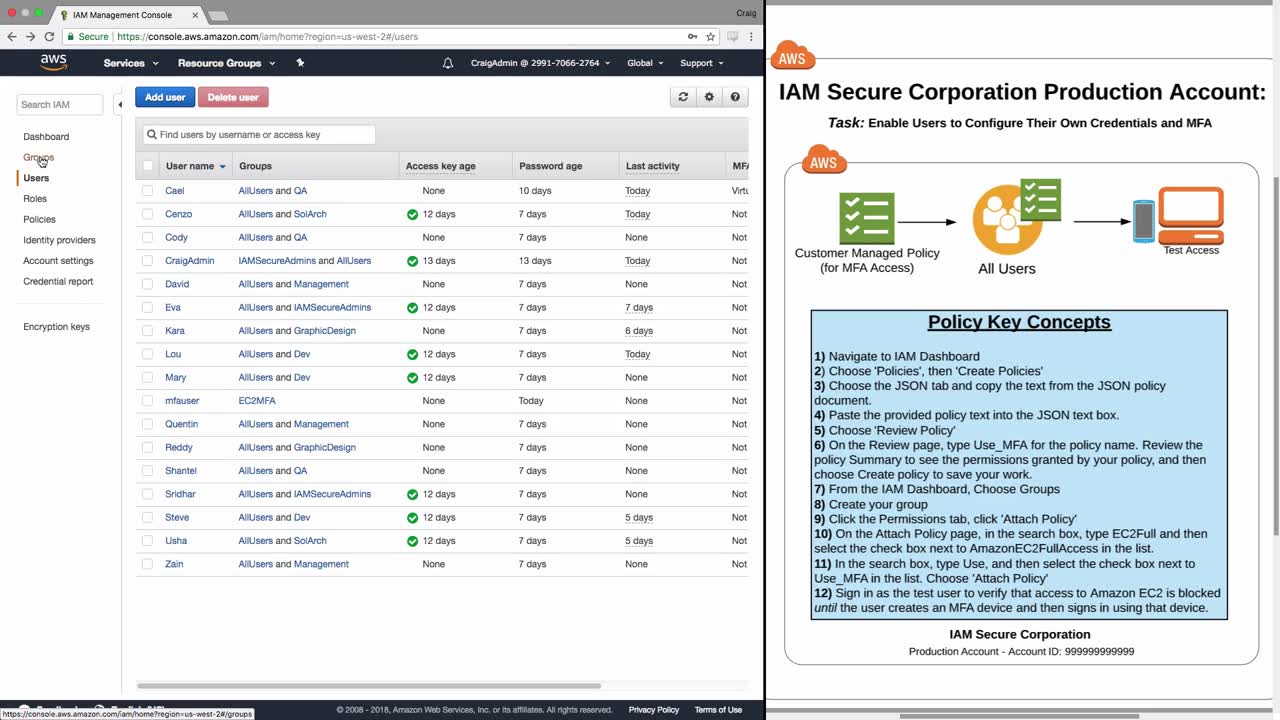Open the mfauser user link
This screenshot has width=1280, height=720.
point(182,401)
